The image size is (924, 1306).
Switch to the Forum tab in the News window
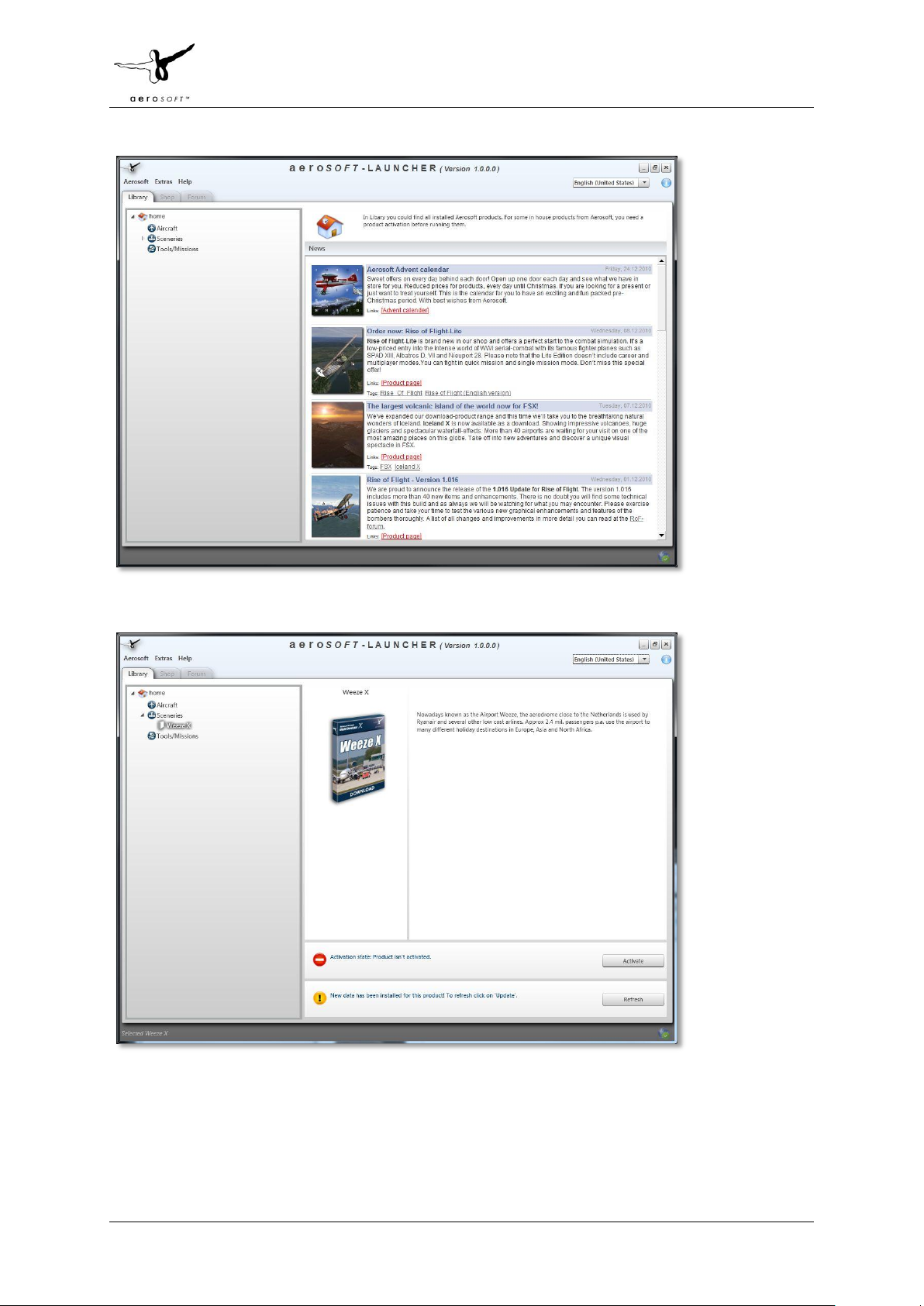197,197
